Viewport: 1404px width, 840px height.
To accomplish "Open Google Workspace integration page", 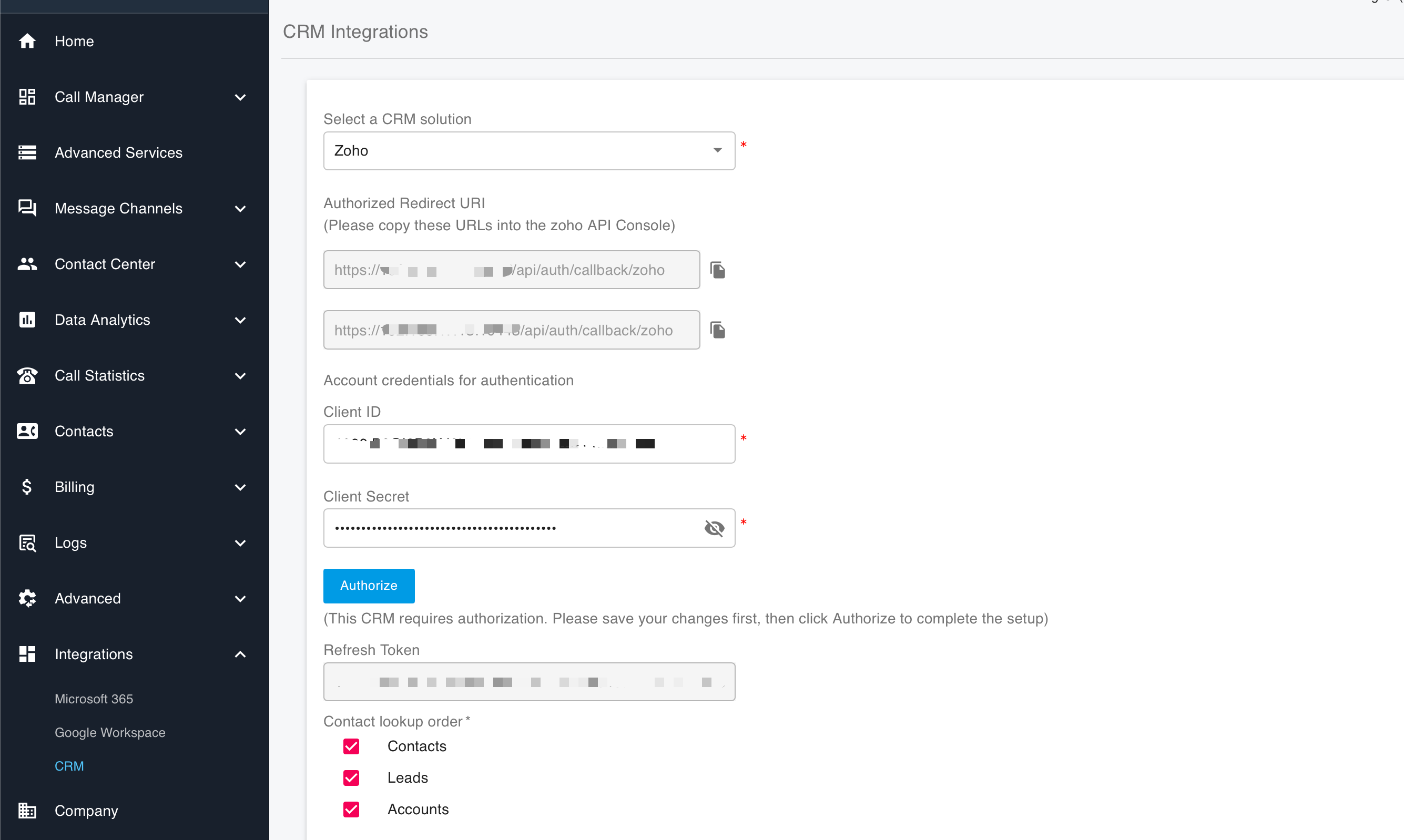I will tap(110, 732).
